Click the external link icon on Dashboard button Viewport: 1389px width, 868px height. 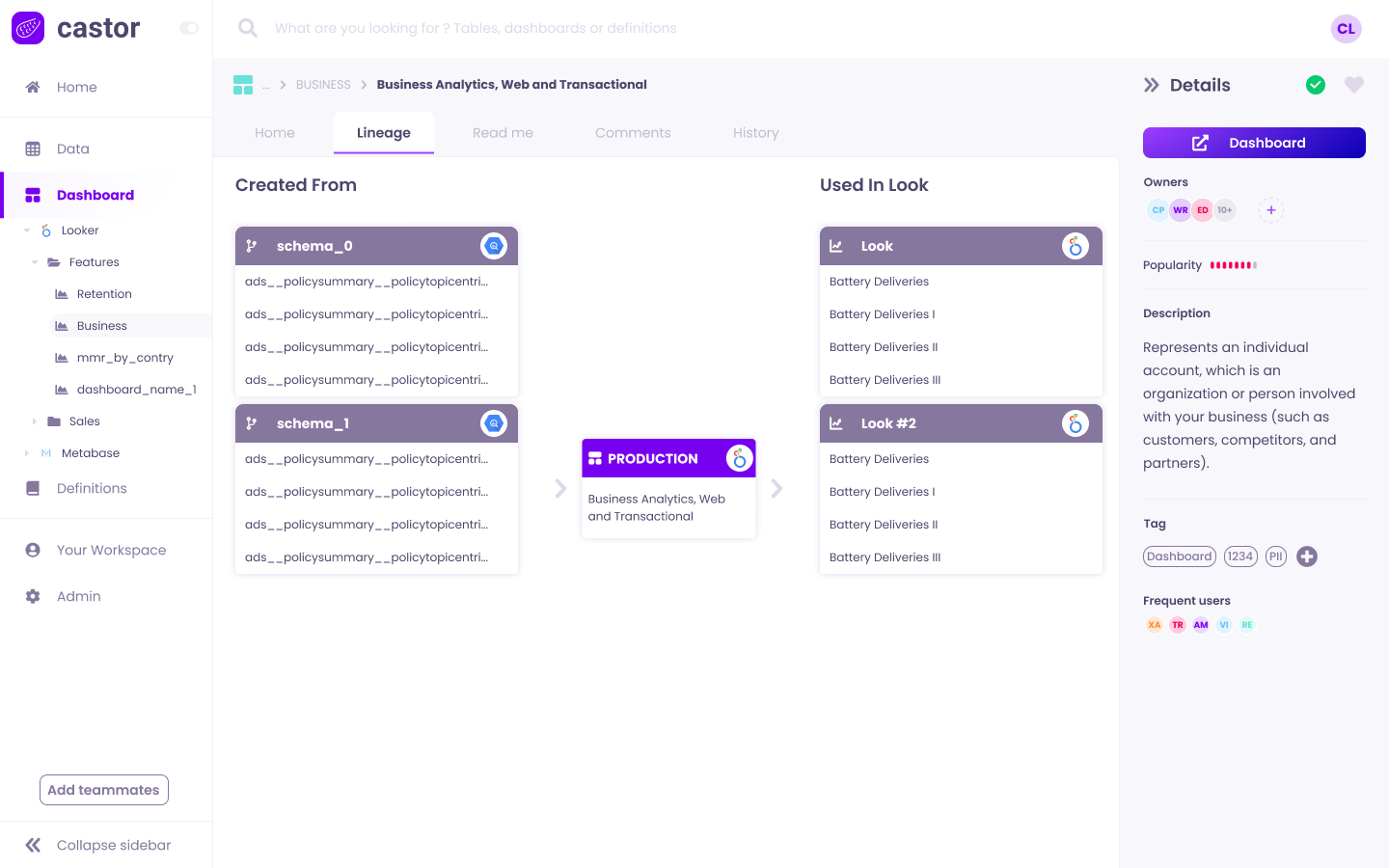[x=1199, y=142]
